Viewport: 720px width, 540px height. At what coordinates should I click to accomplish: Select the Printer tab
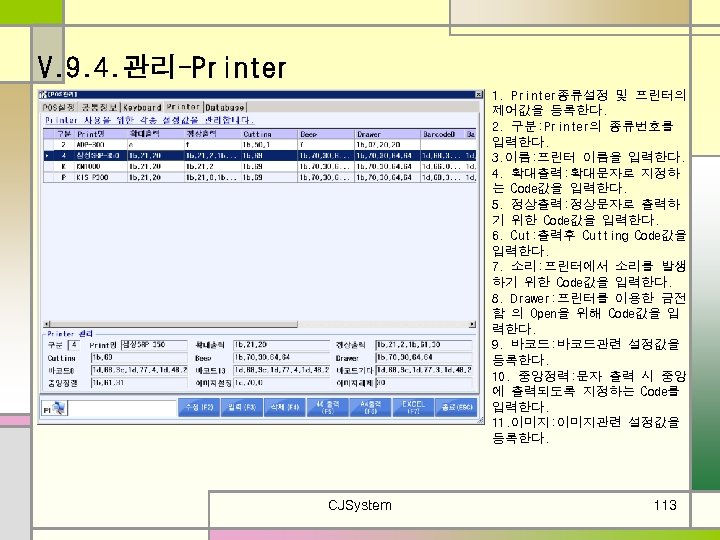click(x=183, y=107)
